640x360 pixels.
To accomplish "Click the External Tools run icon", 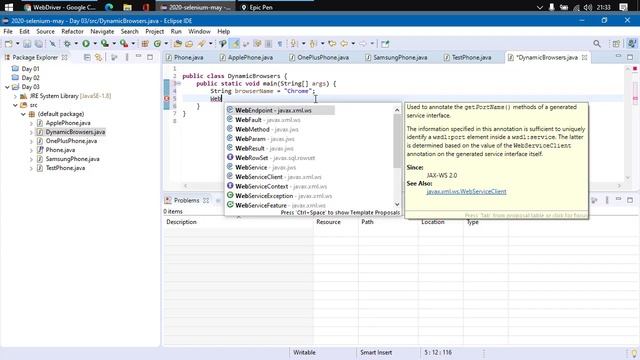I will (124, 44).
